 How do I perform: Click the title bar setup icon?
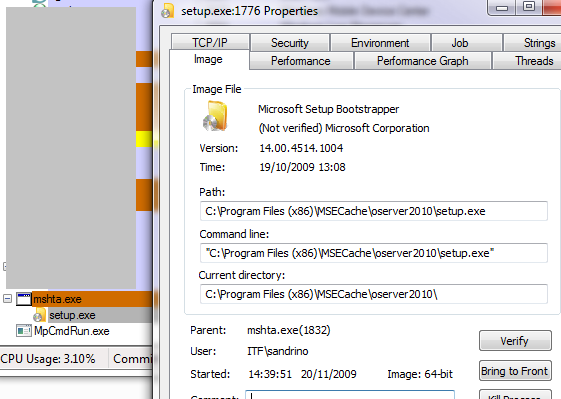pyautogui.click(x=167, y=11)
